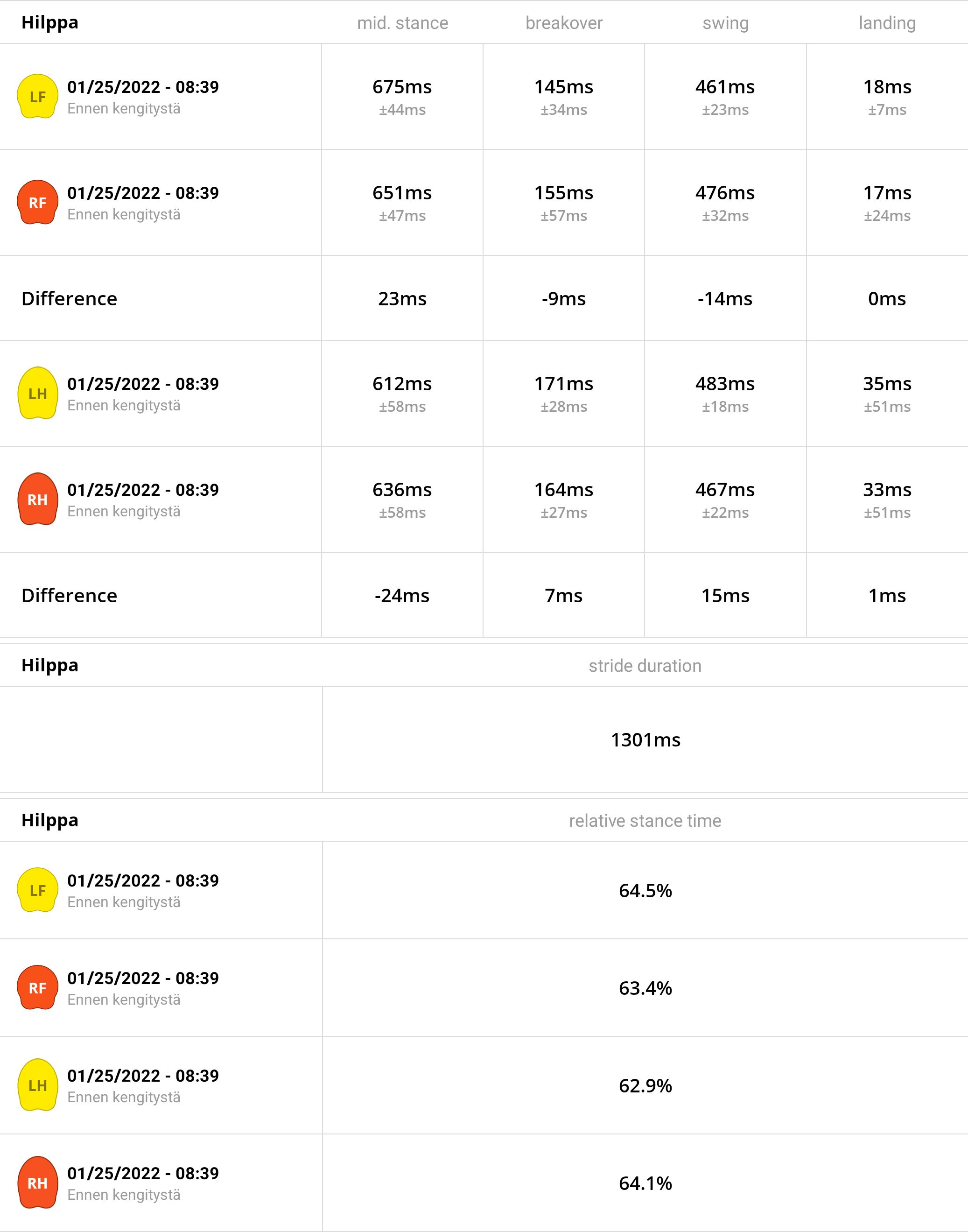Click the yellow LF hoof icon in first table
Viewport: 968px width, 1232px height.
(x=37, y=96)
